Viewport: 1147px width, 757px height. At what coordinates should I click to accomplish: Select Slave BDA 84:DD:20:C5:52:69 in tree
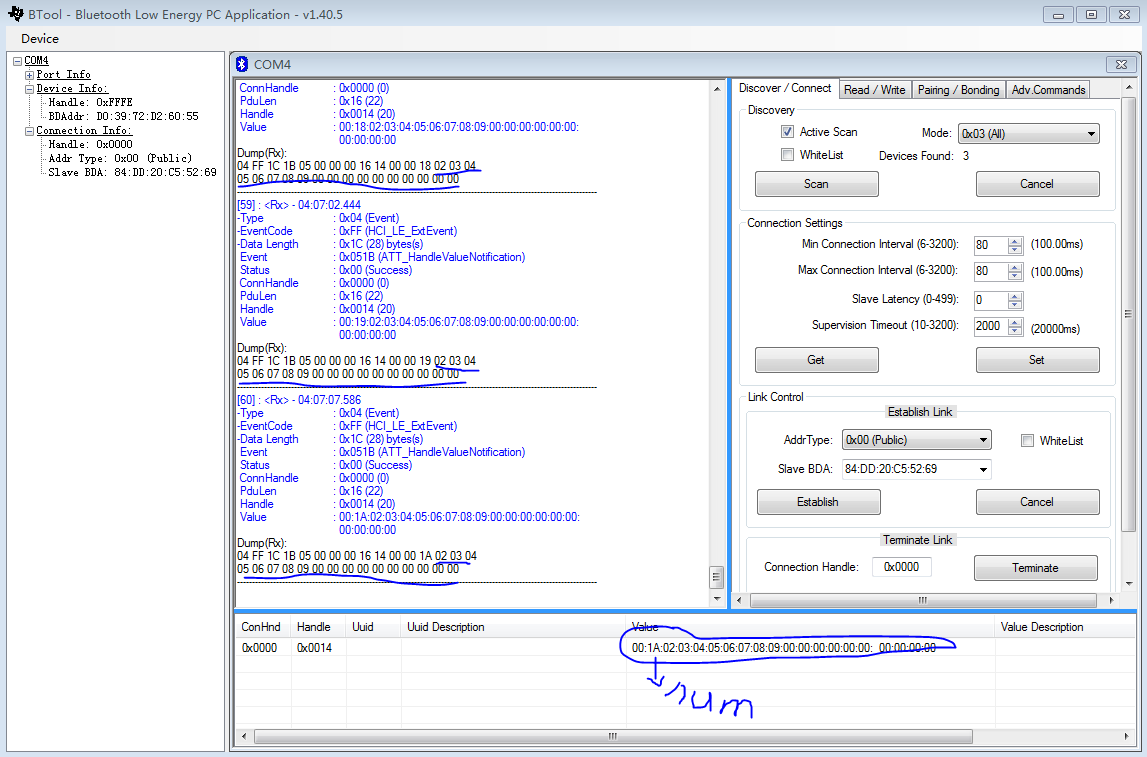coord(132,173)
